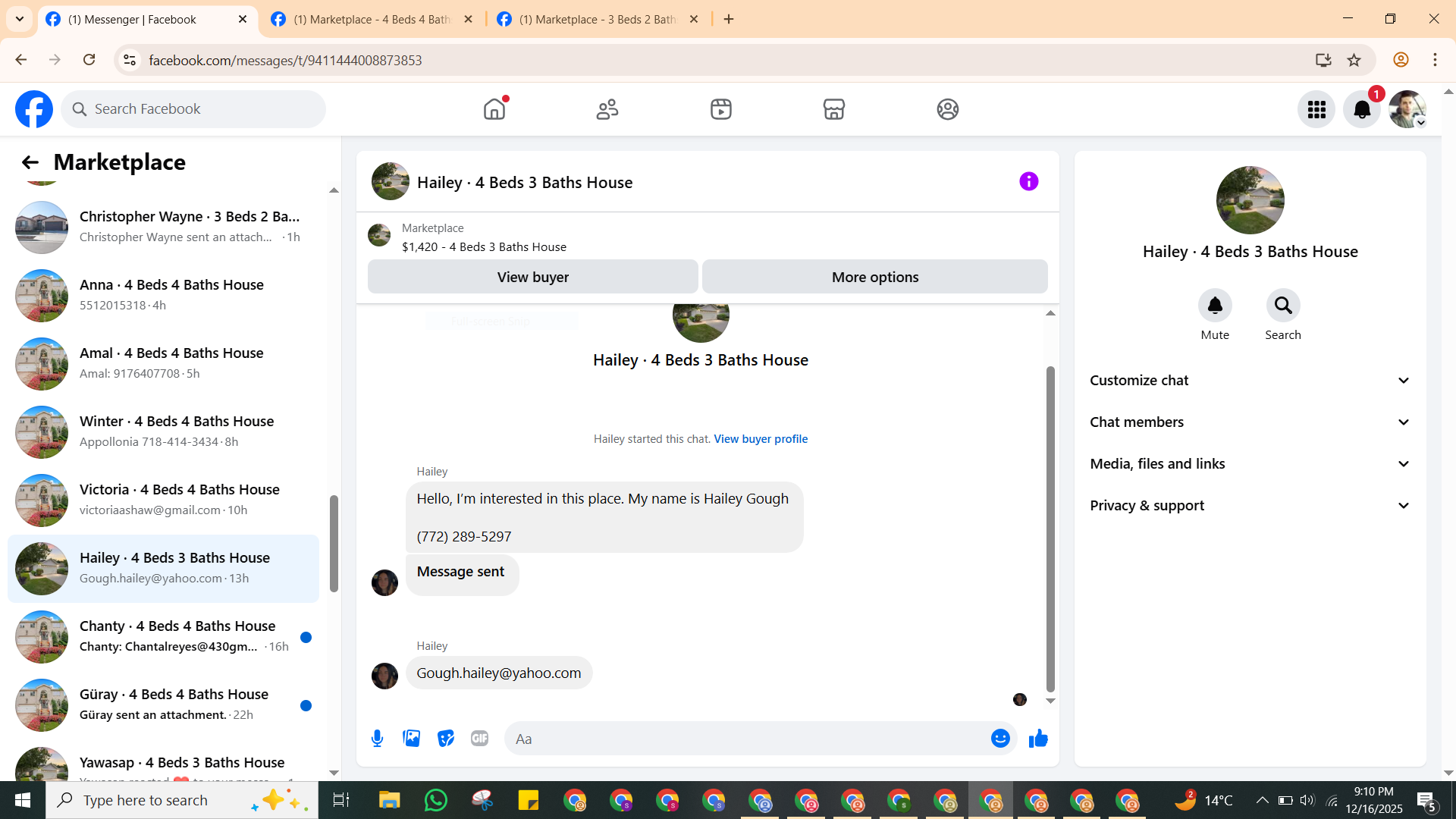The width and height of the screenshot is (1456, 819).
Task: Click the (772) 289-5297 phone number
Action: [x=464, y=537]
